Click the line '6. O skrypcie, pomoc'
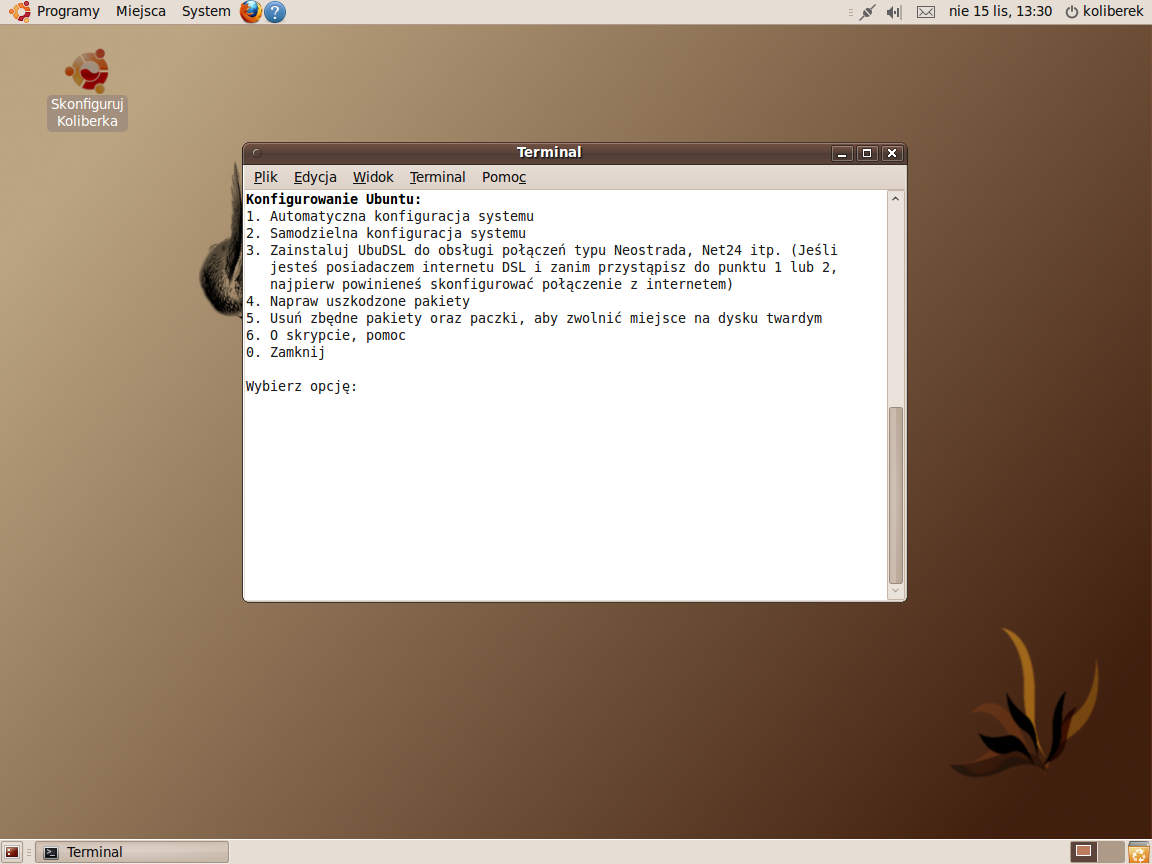 (x=326, y=335)
